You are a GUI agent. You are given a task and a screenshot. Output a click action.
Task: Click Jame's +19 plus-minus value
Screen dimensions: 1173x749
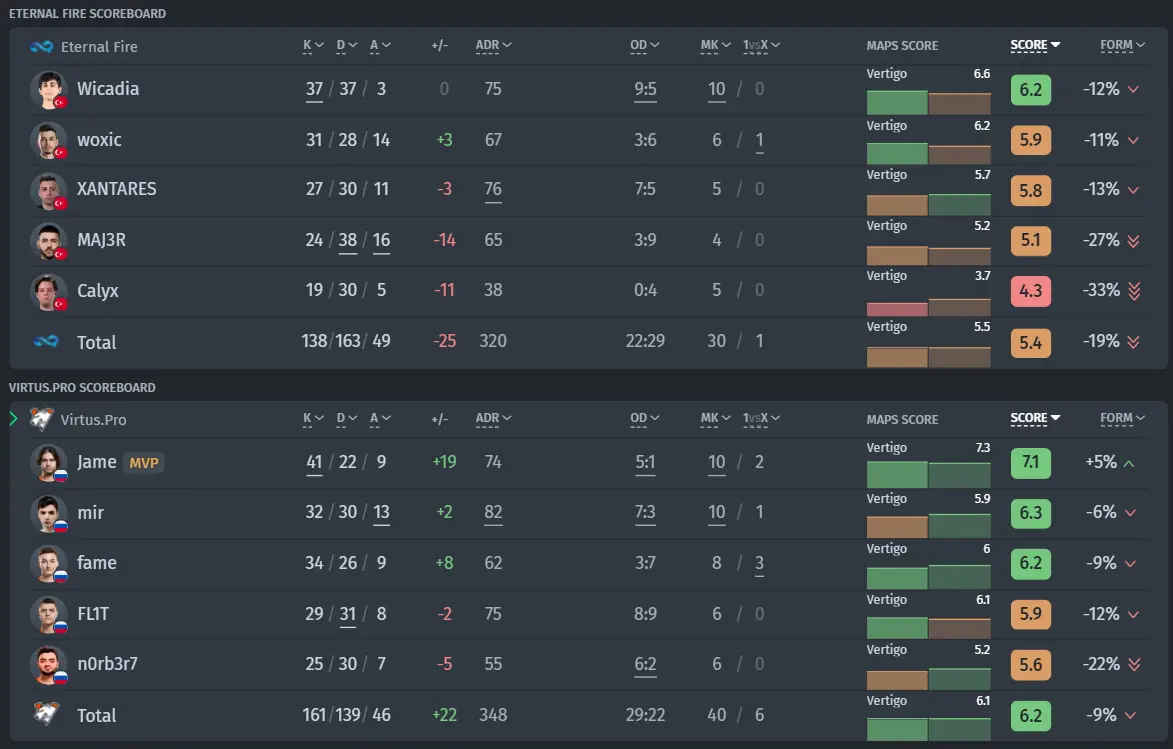pyautogui.click(x=444, y=462)
